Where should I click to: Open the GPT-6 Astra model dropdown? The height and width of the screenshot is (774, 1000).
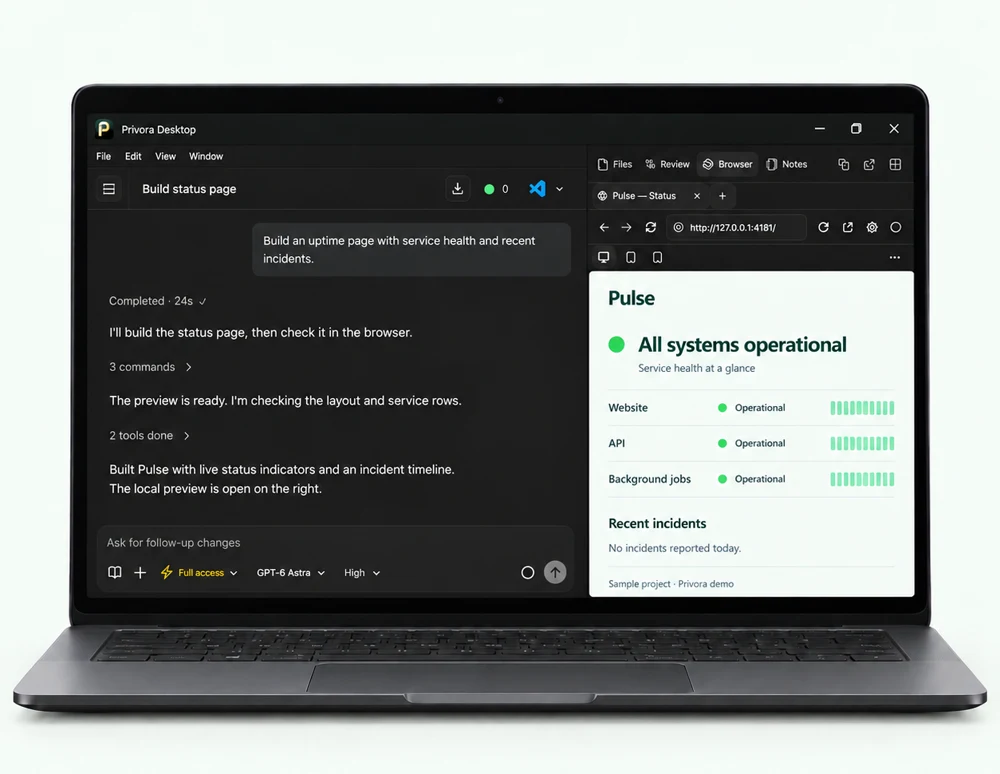pyautogui.click(x=291, y=573)
